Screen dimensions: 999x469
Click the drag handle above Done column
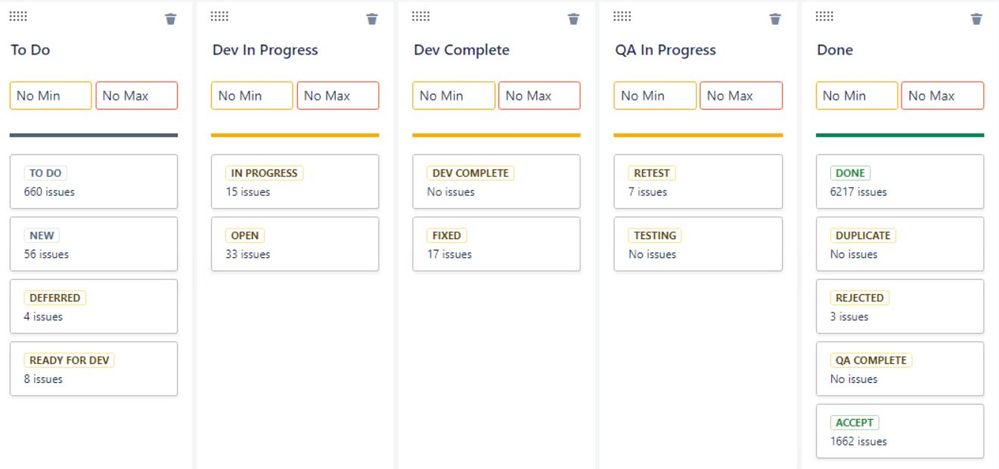825,16
